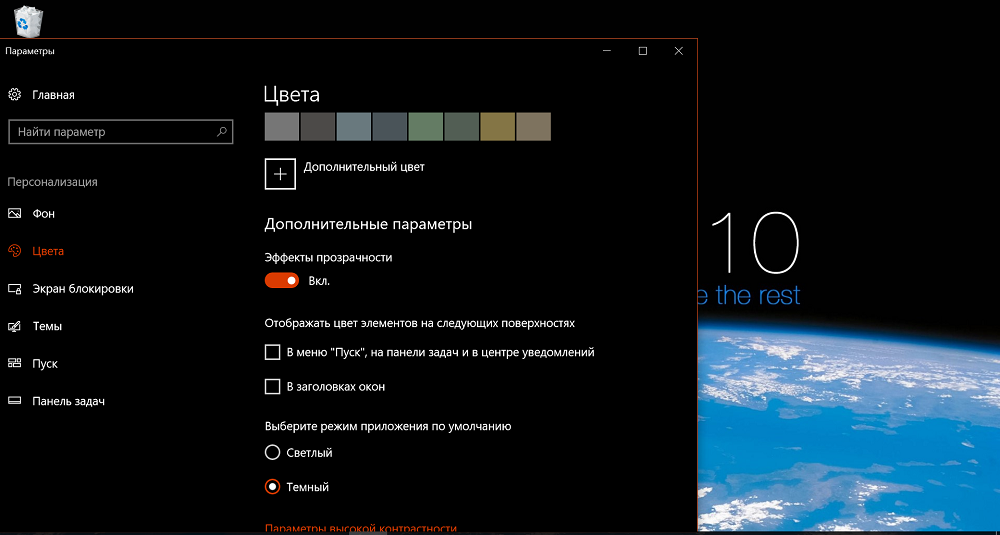Open the Фон settings page
The width and height of the screenshot is (1000, 535).
43,214
